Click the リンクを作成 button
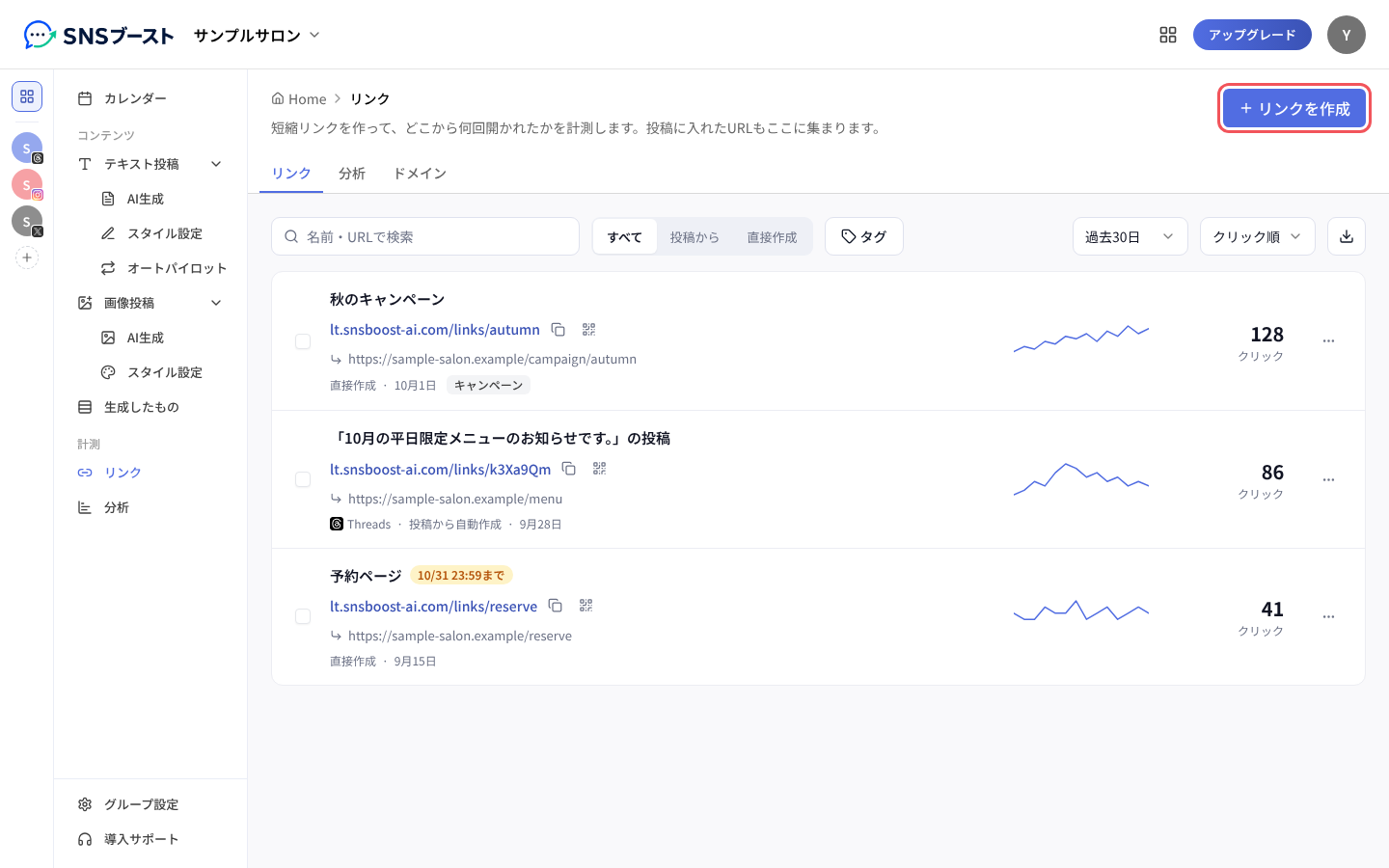Screen dimensions: 1389x868 pyautogui.click(x=1294, y=109)
